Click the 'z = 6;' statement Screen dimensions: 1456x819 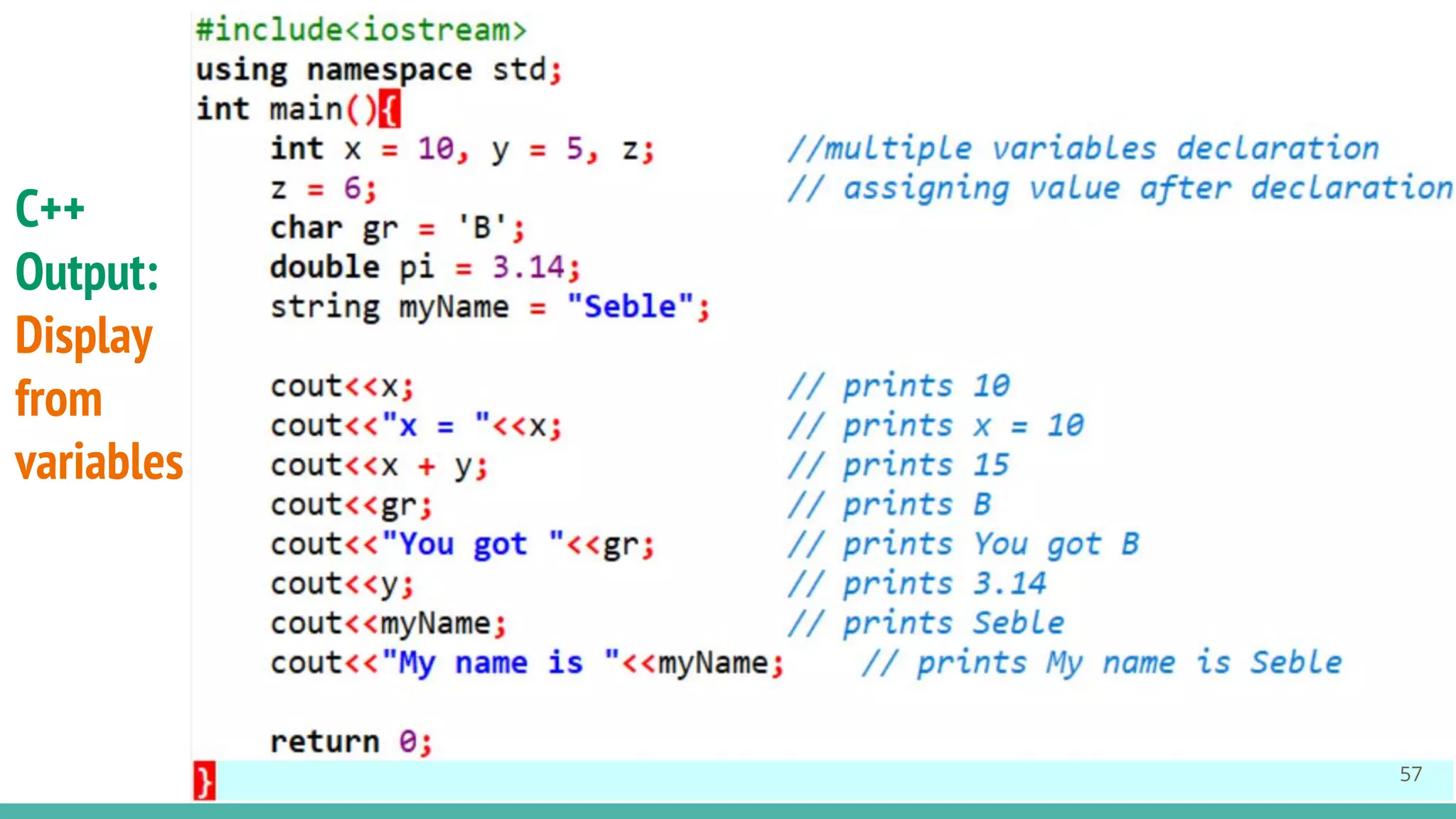click(323, 188)
